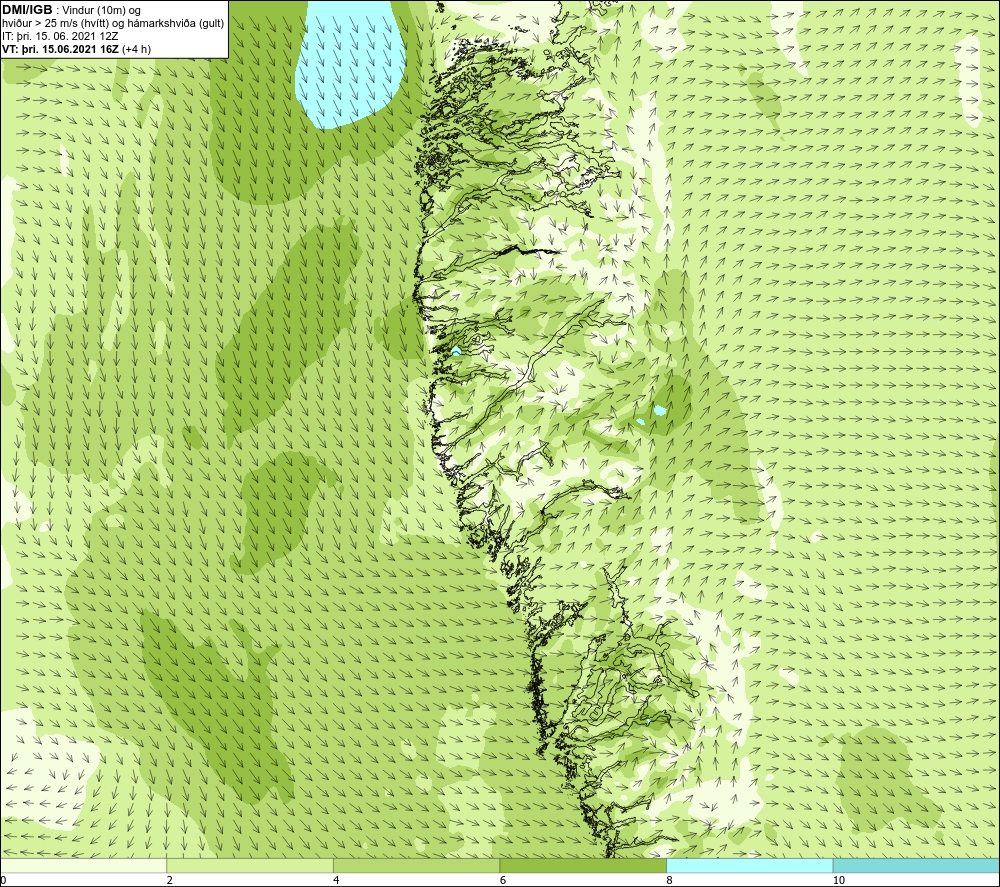1000x887 pixels.
Task: Click the DMI/IGB title in the legend box
Action: click(x=27, y=10)
